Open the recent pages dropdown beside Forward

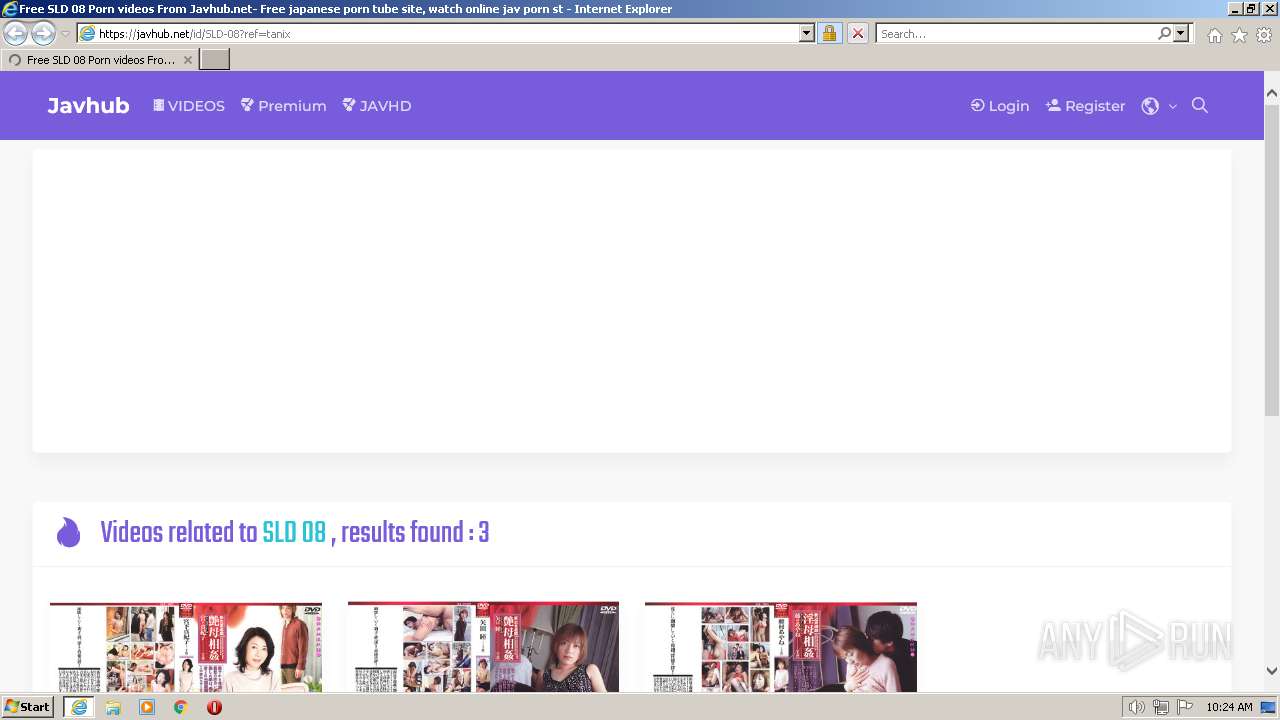pos(65,34)
